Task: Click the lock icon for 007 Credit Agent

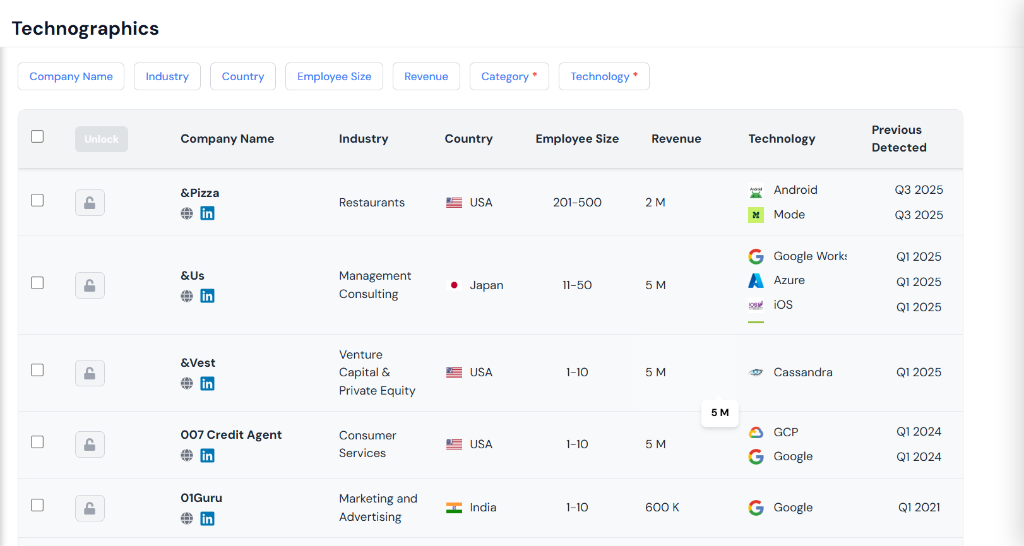Action: (x=90, y=444)
